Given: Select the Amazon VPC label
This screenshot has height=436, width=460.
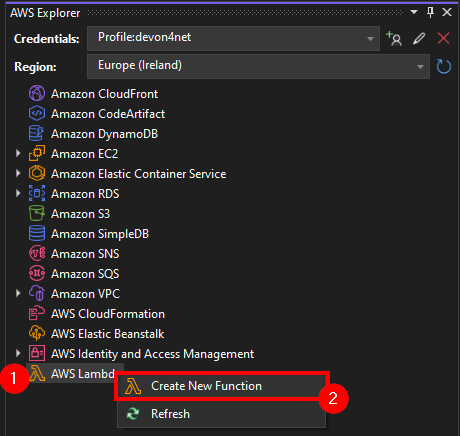Looking at the screenshot, I should 86,294.
